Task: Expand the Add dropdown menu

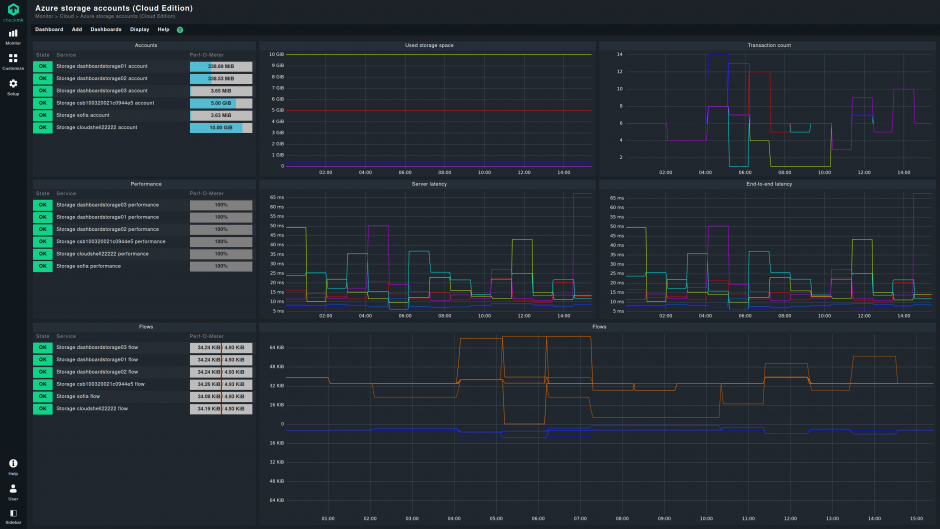Action: coord(77,30)
